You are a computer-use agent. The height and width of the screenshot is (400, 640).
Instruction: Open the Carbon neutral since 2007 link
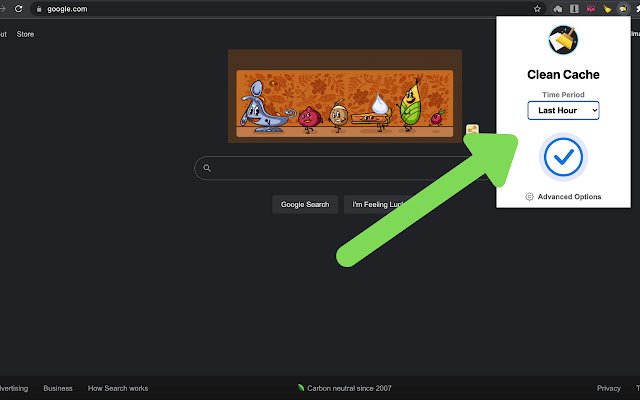[x=349, y=388]
